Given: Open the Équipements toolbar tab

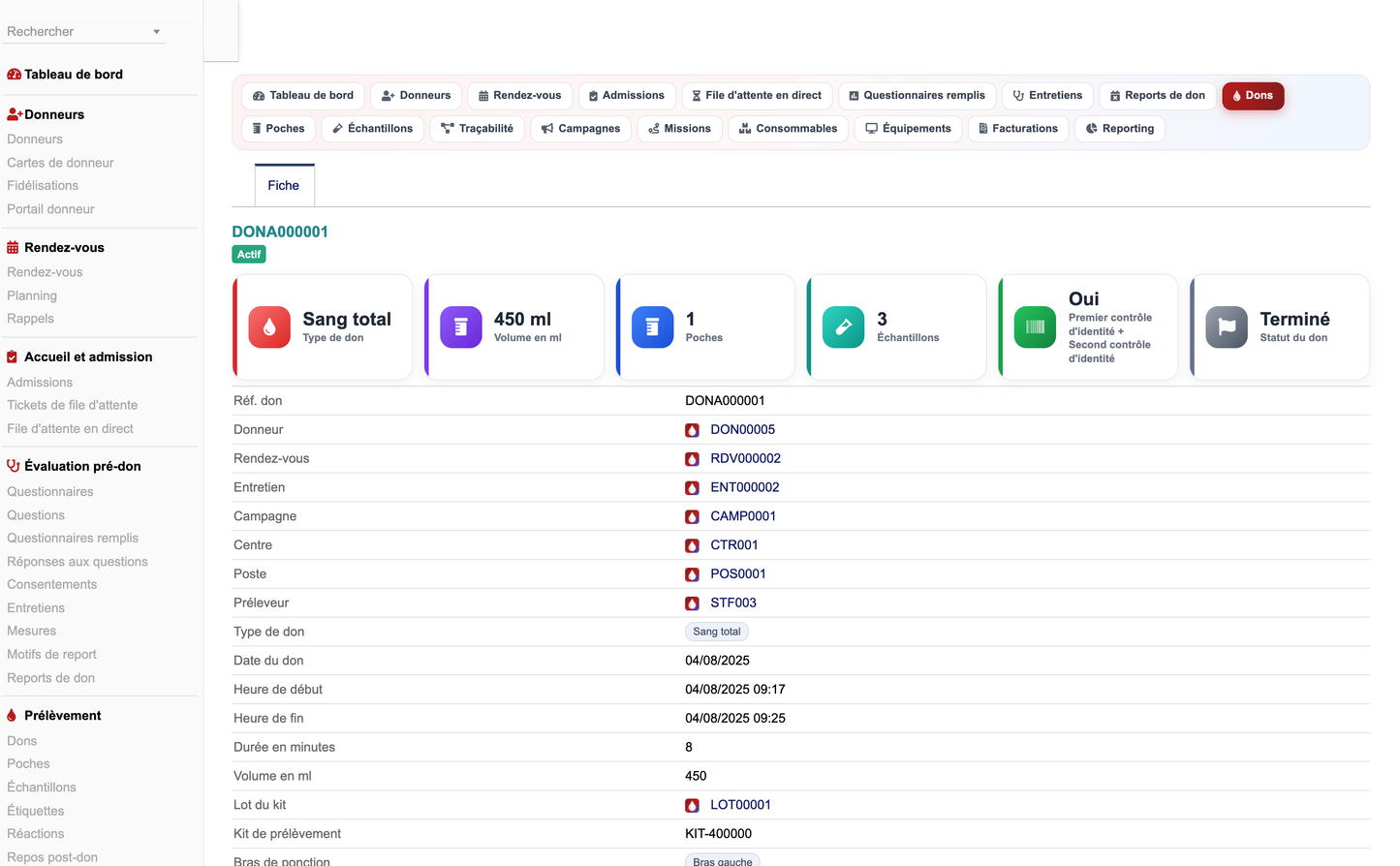Looking at the screenshot, I should click(909, 129).
